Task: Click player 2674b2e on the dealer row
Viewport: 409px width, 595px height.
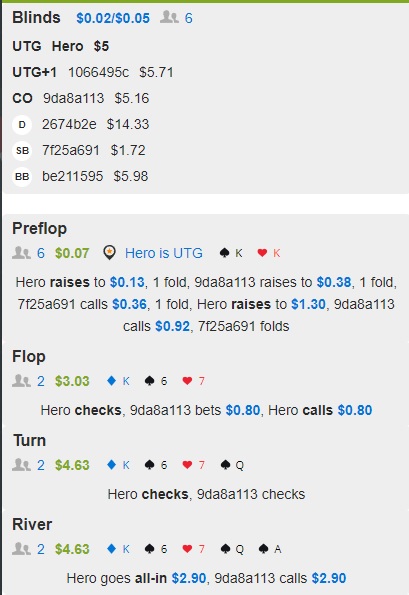Action: pos(69,124)
